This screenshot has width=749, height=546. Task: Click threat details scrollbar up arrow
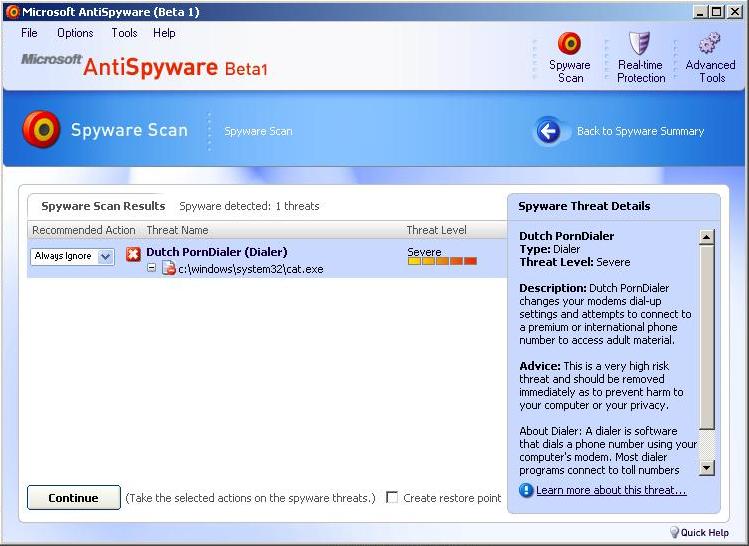coord(706,237)
